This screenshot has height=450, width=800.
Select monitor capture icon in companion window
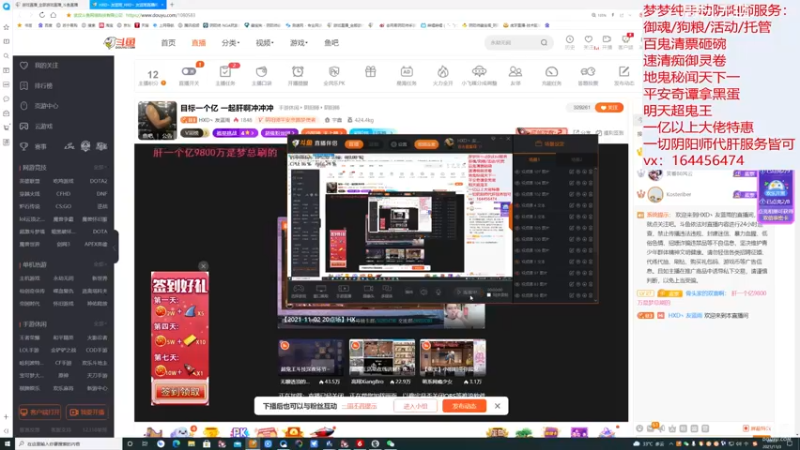point(321,290)
